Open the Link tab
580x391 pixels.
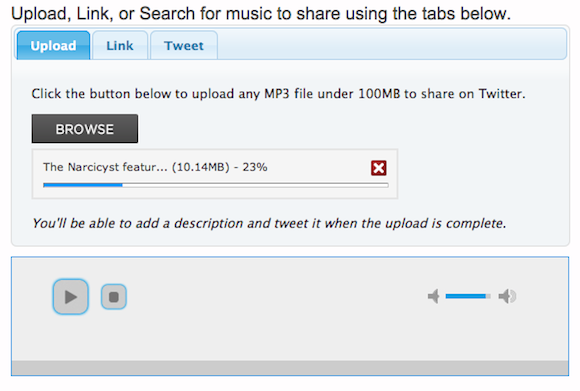(x=120, y=45)
